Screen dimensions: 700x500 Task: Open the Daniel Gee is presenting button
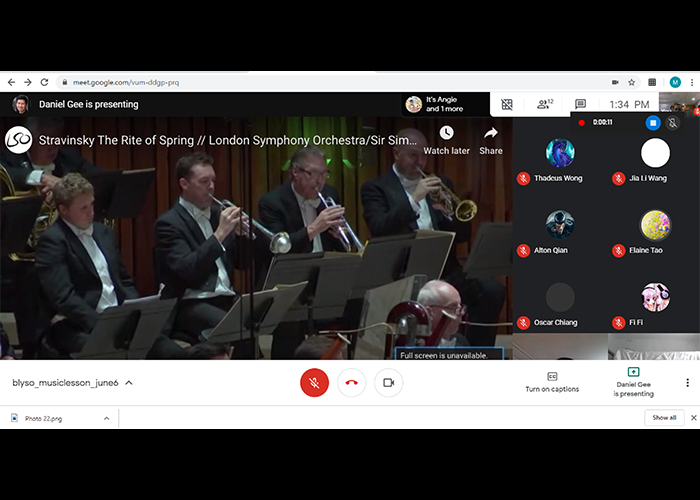633,383
